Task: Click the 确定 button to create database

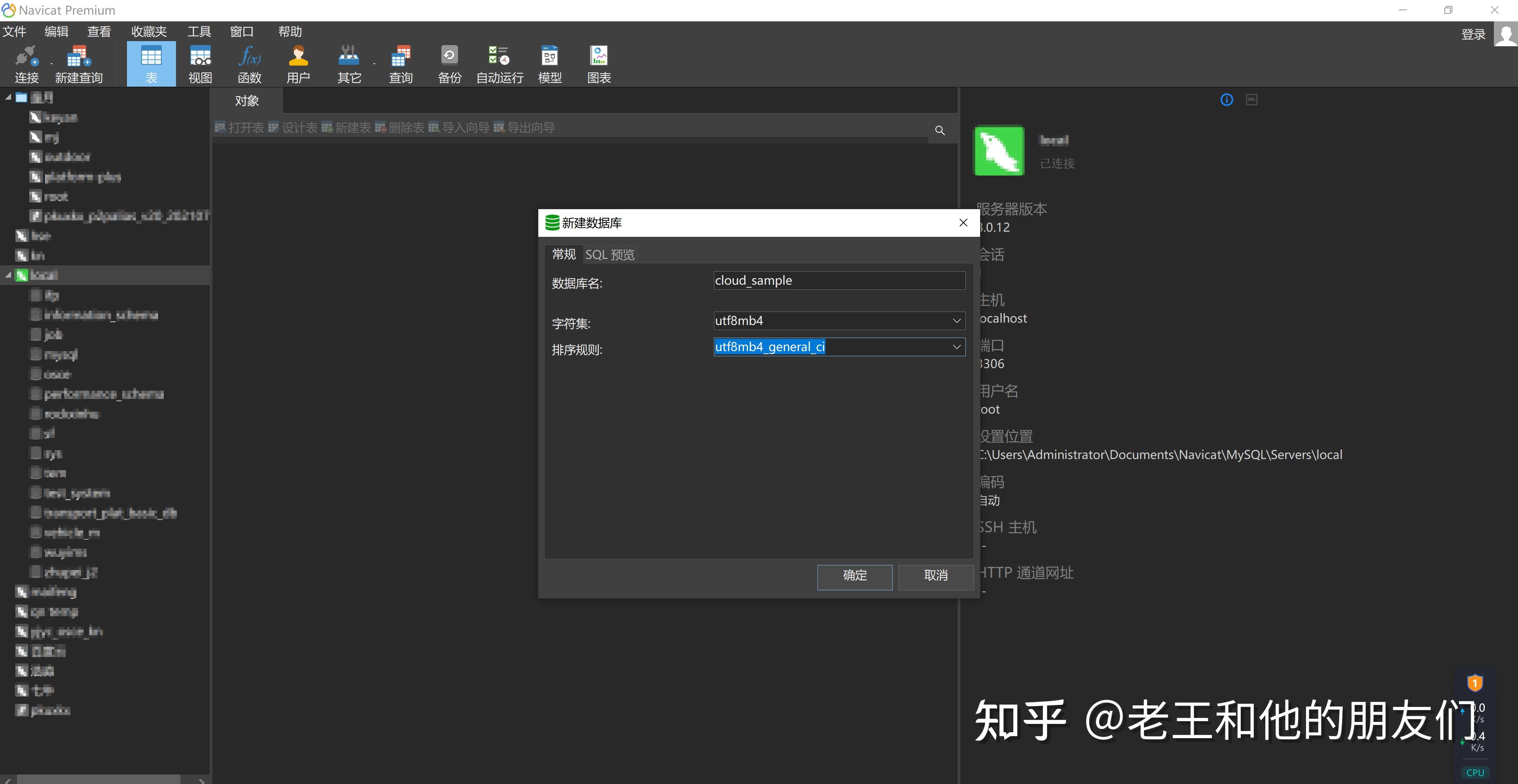Action: point(854,576)
